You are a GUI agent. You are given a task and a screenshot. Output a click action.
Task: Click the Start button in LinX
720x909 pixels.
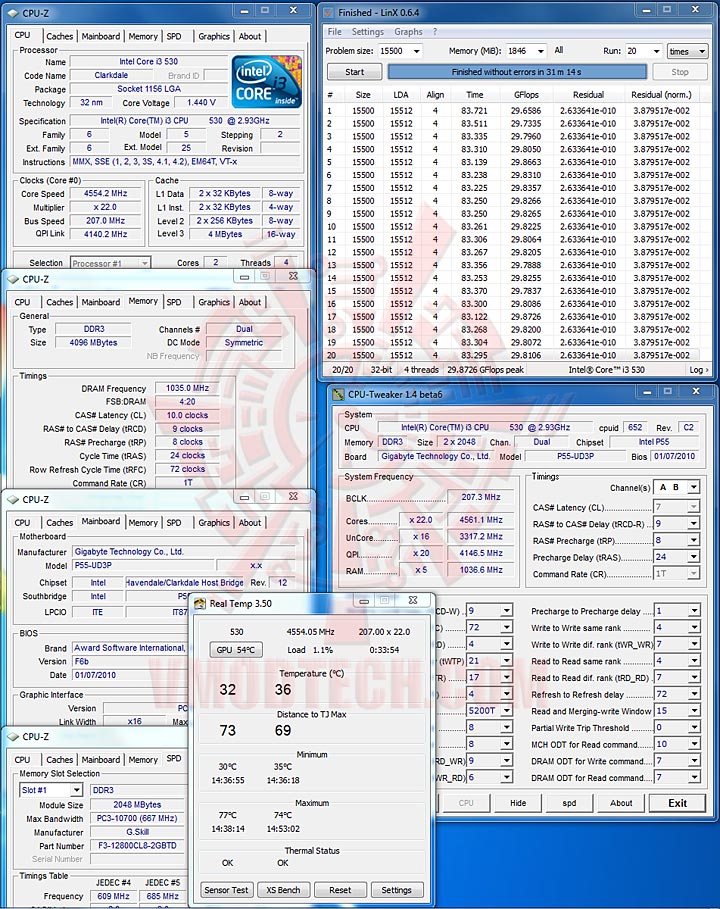click(x=354, y=72)
